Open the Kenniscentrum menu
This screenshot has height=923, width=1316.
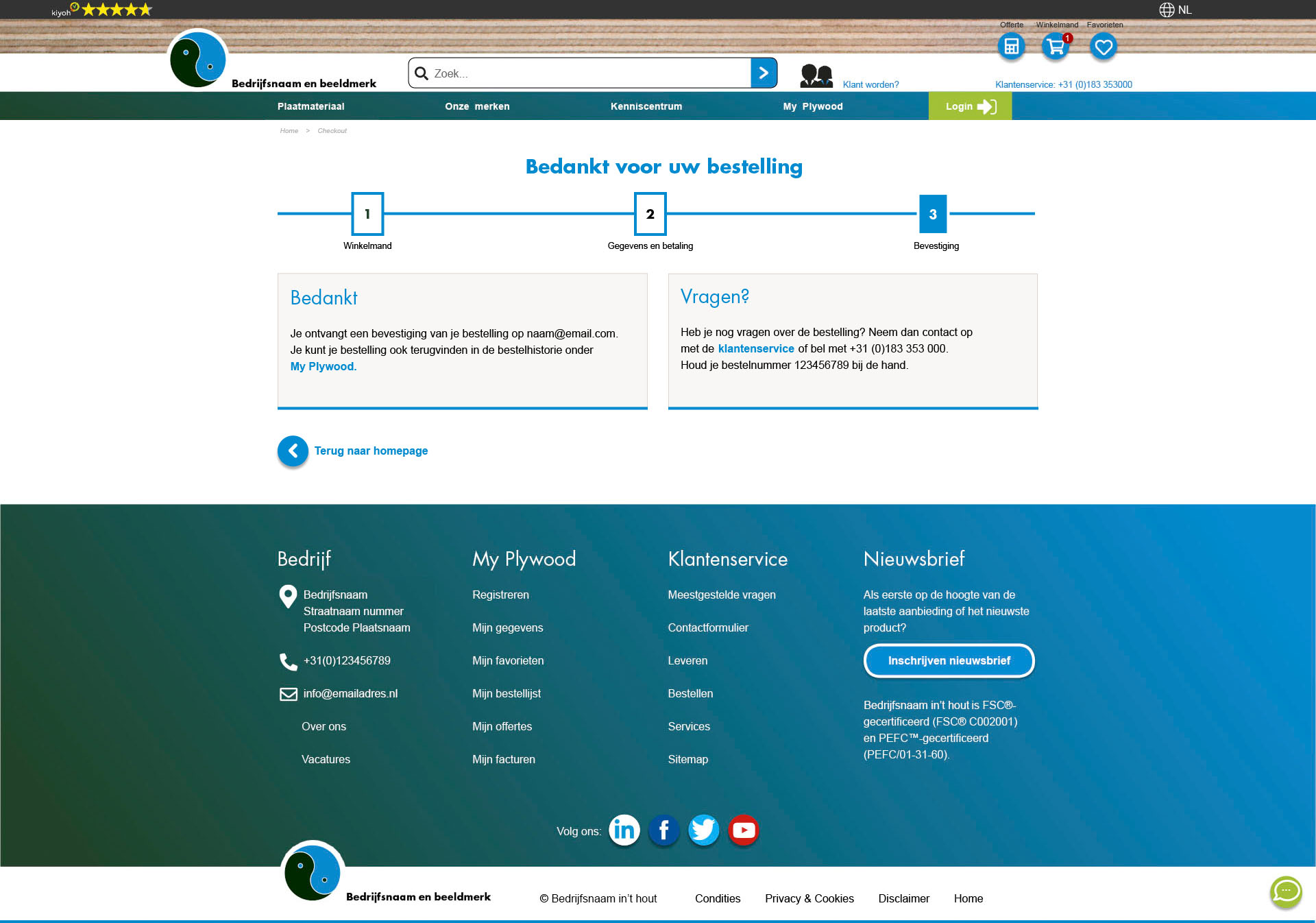point(646,106)
